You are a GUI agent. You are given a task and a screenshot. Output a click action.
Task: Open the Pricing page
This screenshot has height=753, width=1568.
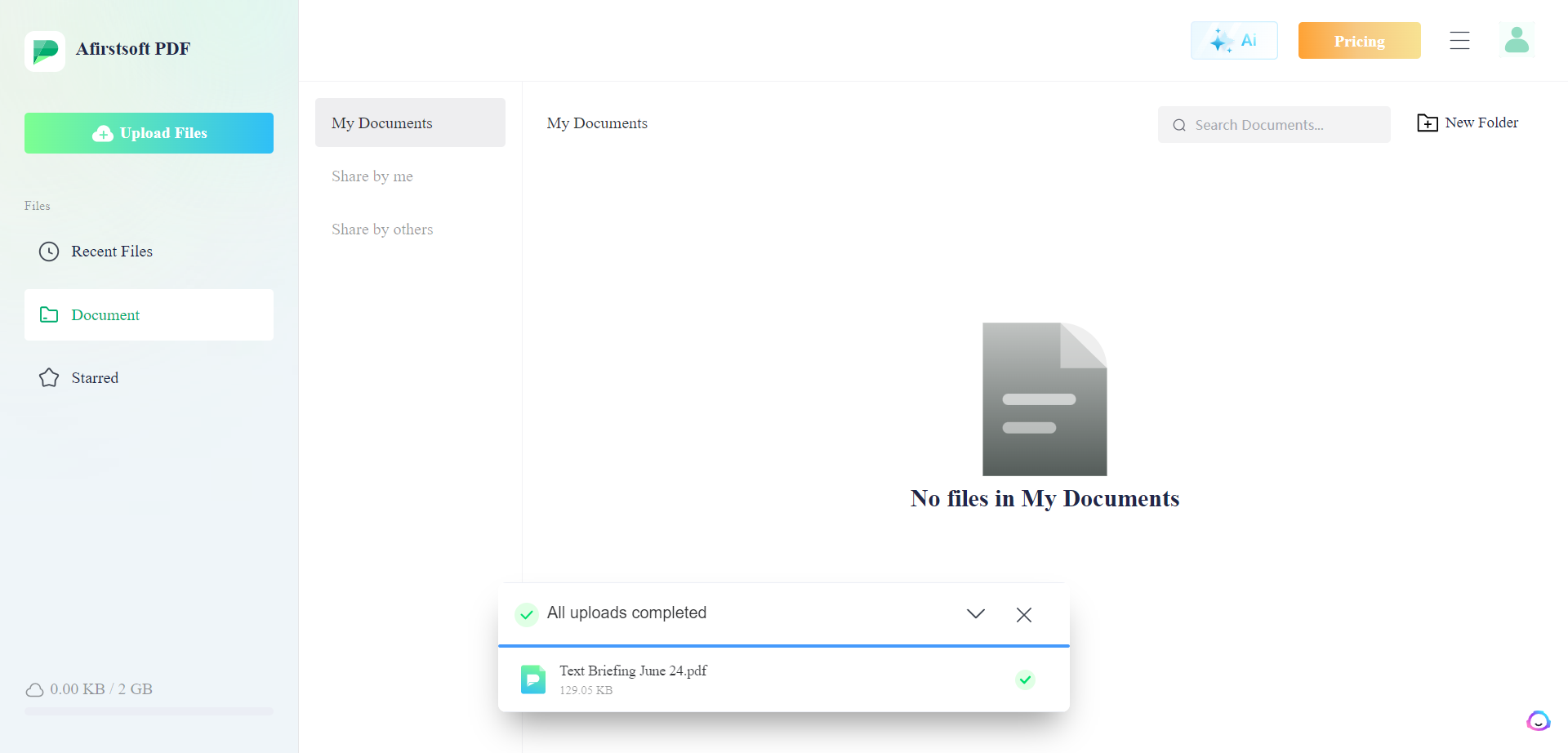1359,41
